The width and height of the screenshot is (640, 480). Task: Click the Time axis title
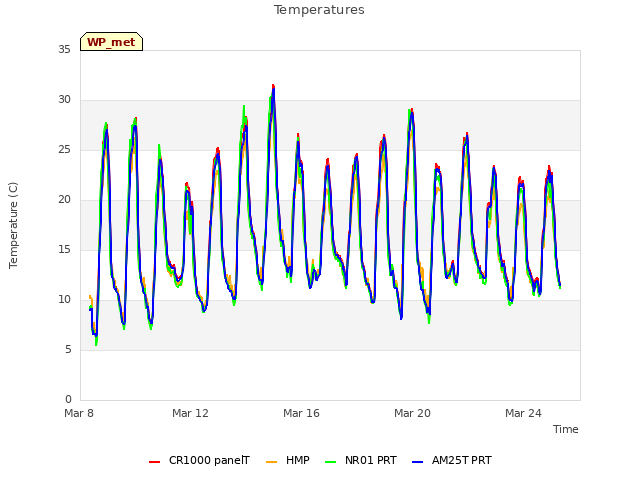coord(566,429)
